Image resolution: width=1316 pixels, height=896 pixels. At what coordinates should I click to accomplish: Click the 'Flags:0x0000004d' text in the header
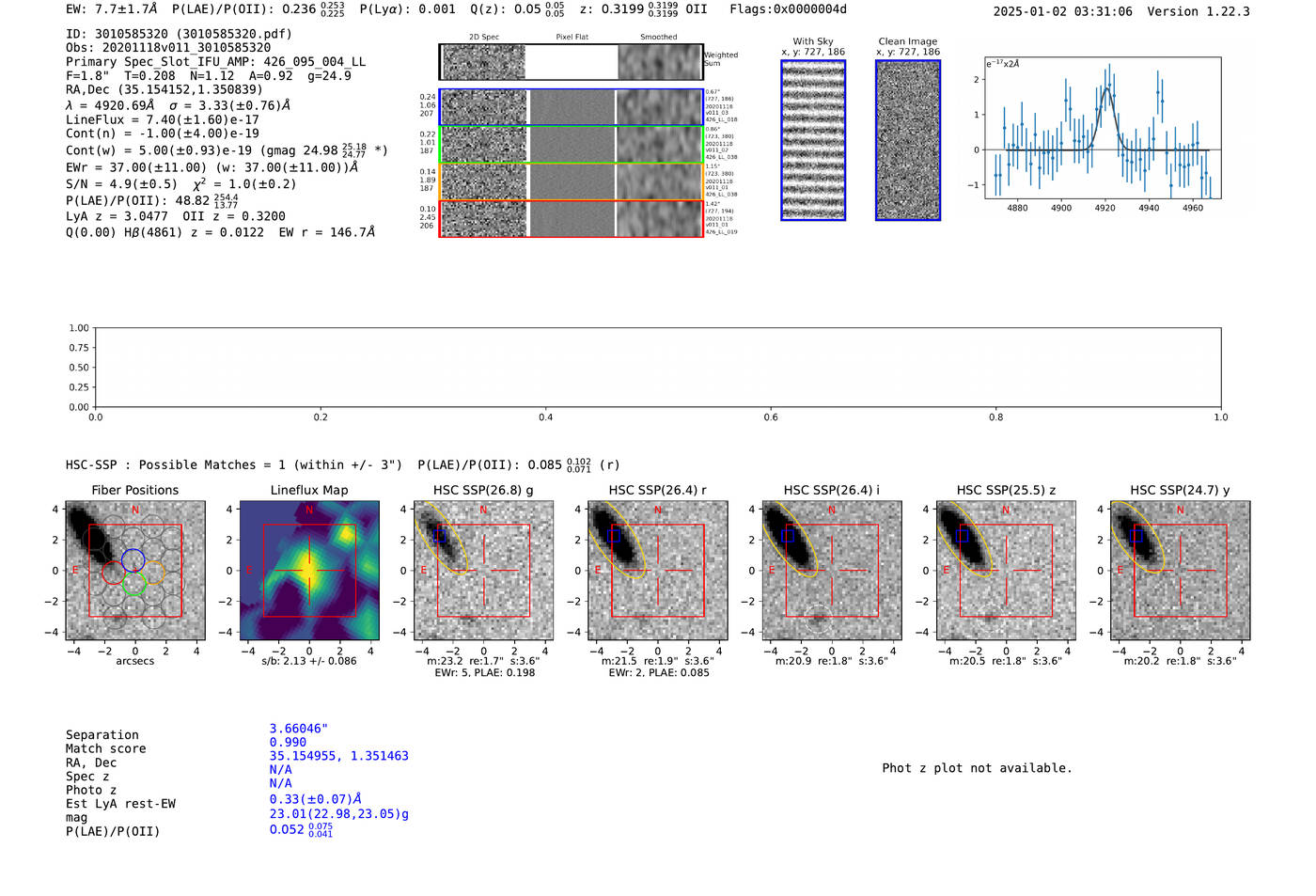788,9
